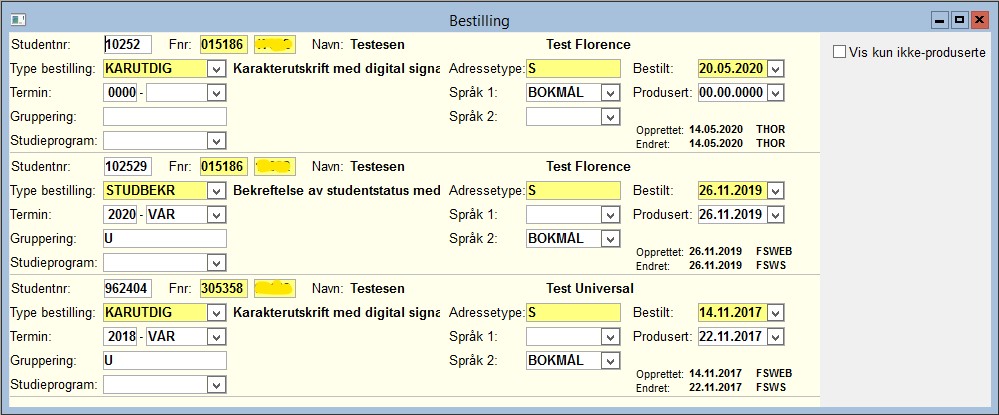The image size is (999, 415).
Task: Click Fnr field 015186 in STUDBEKR order
Action: (x=224, y=166)
